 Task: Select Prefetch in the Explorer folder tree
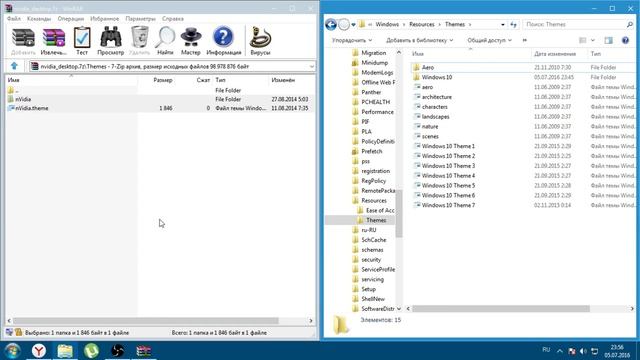(372, 151)
